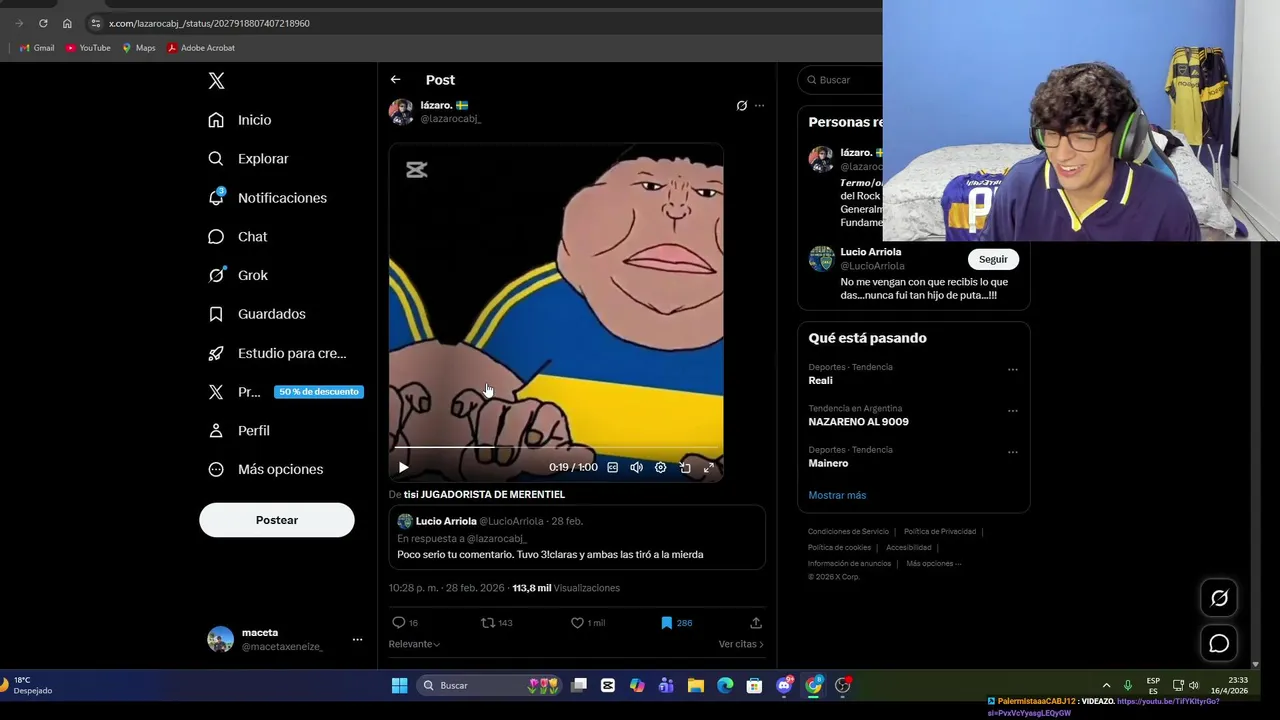The width and height of the screenshot is (1280, 720).
Task: Open Relevante sort dropdown
Action: 414,644
